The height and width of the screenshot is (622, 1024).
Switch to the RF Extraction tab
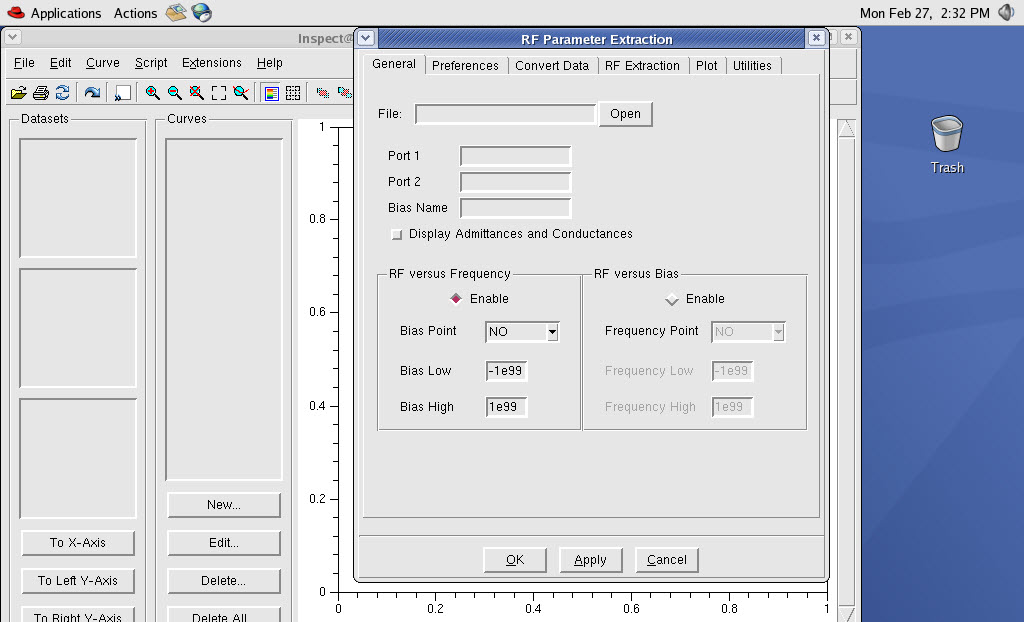click(642, 65)
